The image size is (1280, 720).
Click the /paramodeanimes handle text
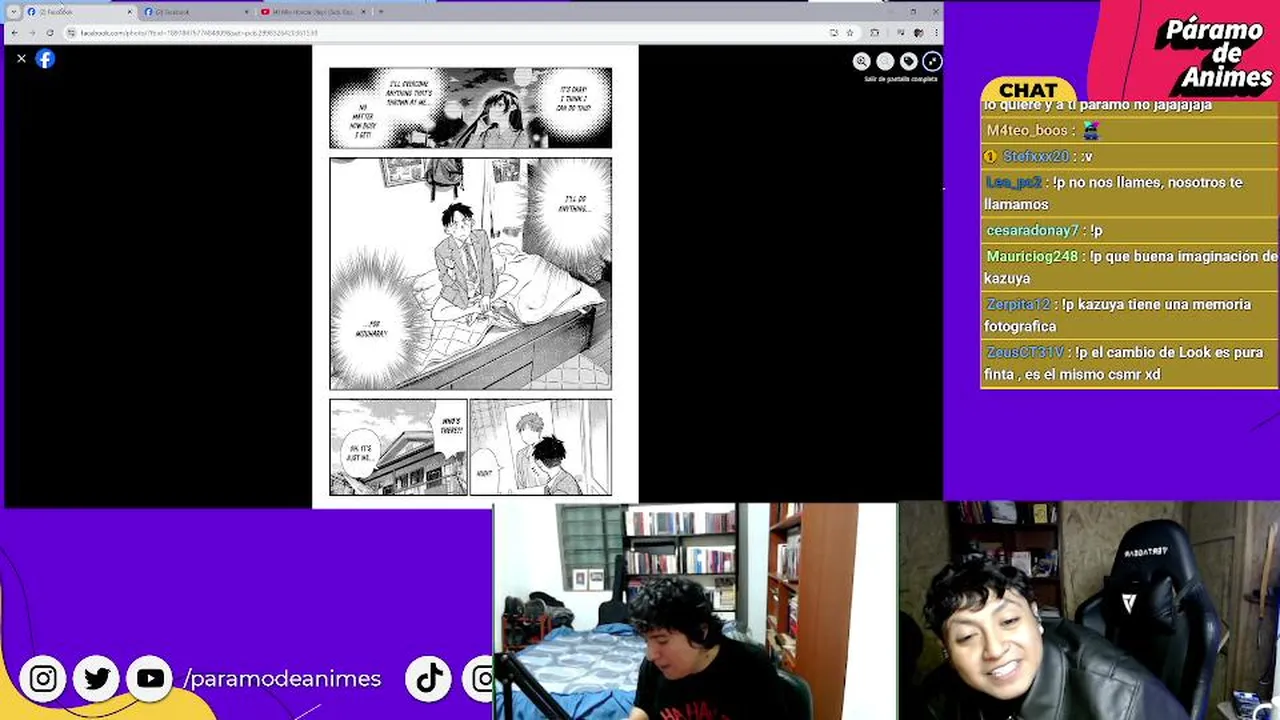282,679
